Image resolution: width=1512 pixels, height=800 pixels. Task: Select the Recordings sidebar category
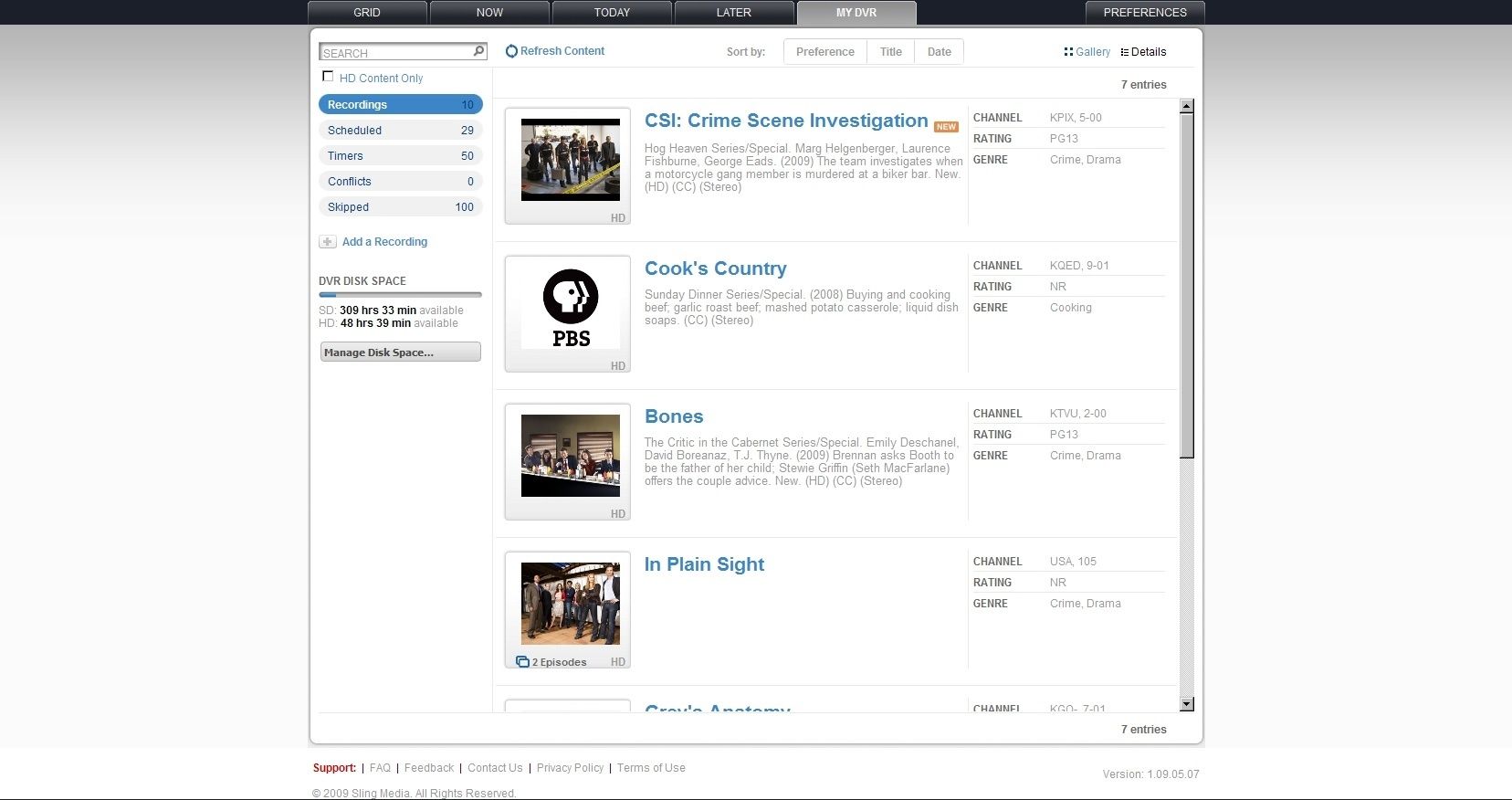400,105
